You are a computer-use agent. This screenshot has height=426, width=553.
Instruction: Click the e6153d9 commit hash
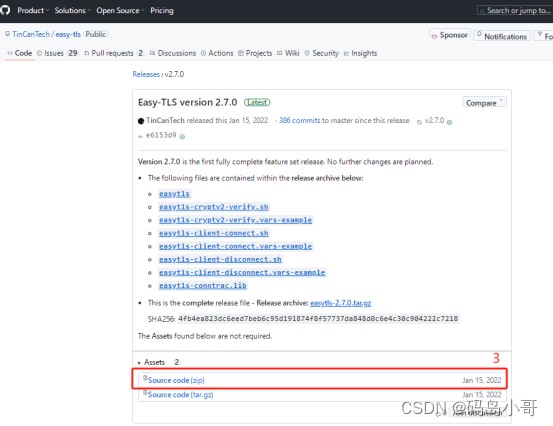point(161,135)
